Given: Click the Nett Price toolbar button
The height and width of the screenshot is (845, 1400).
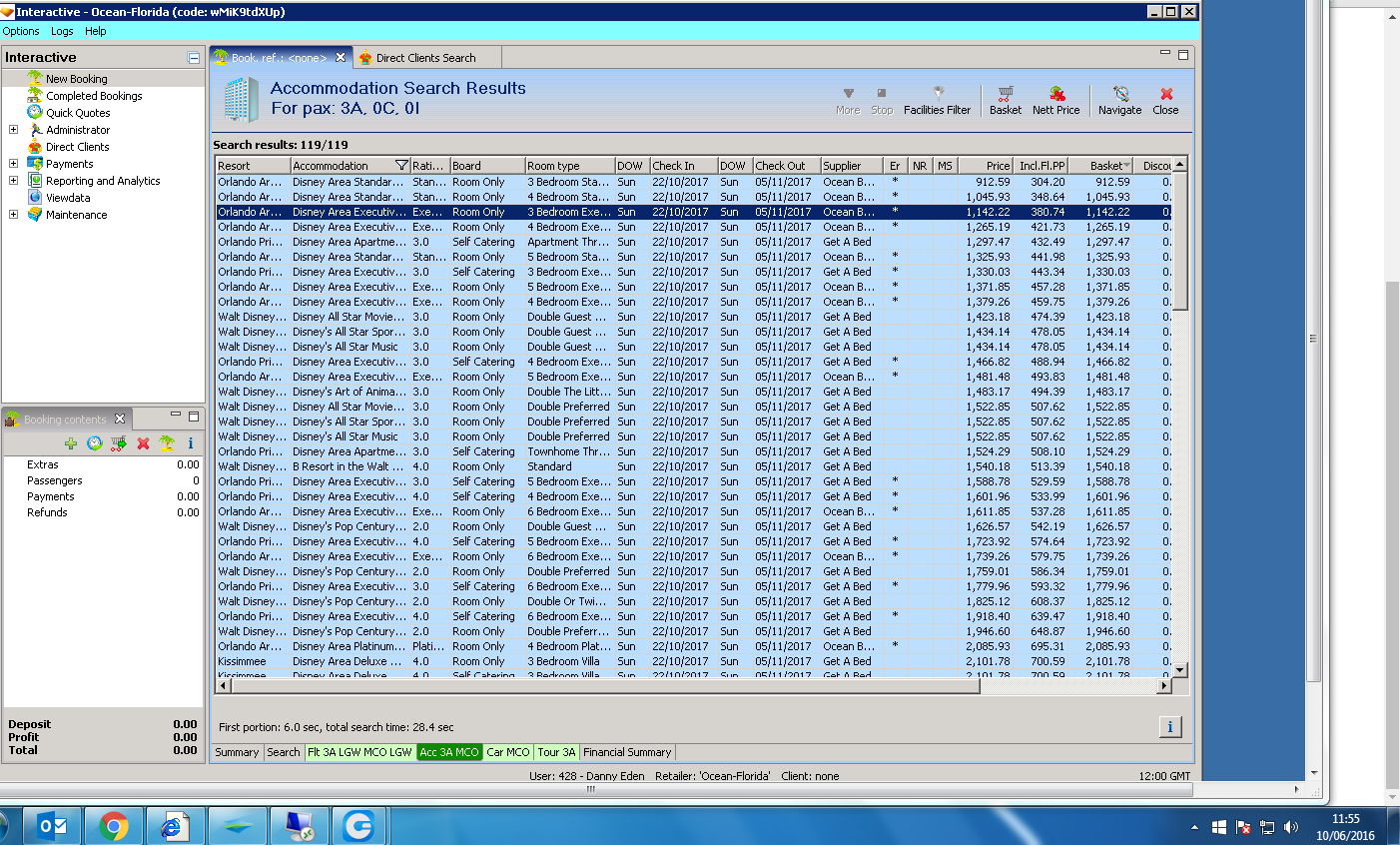Looking at the screenshot, I should [x=1055, y=101].
